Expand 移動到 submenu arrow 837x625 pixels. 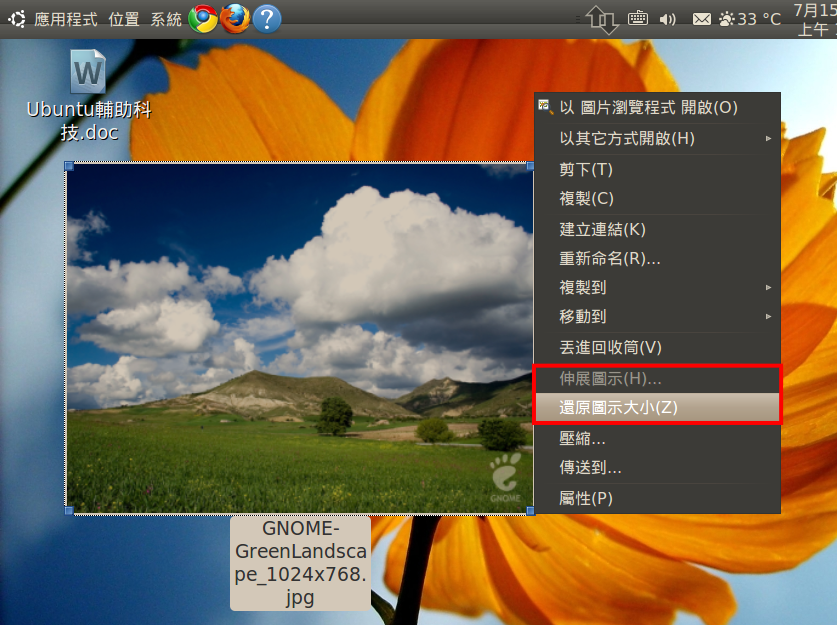768,317
